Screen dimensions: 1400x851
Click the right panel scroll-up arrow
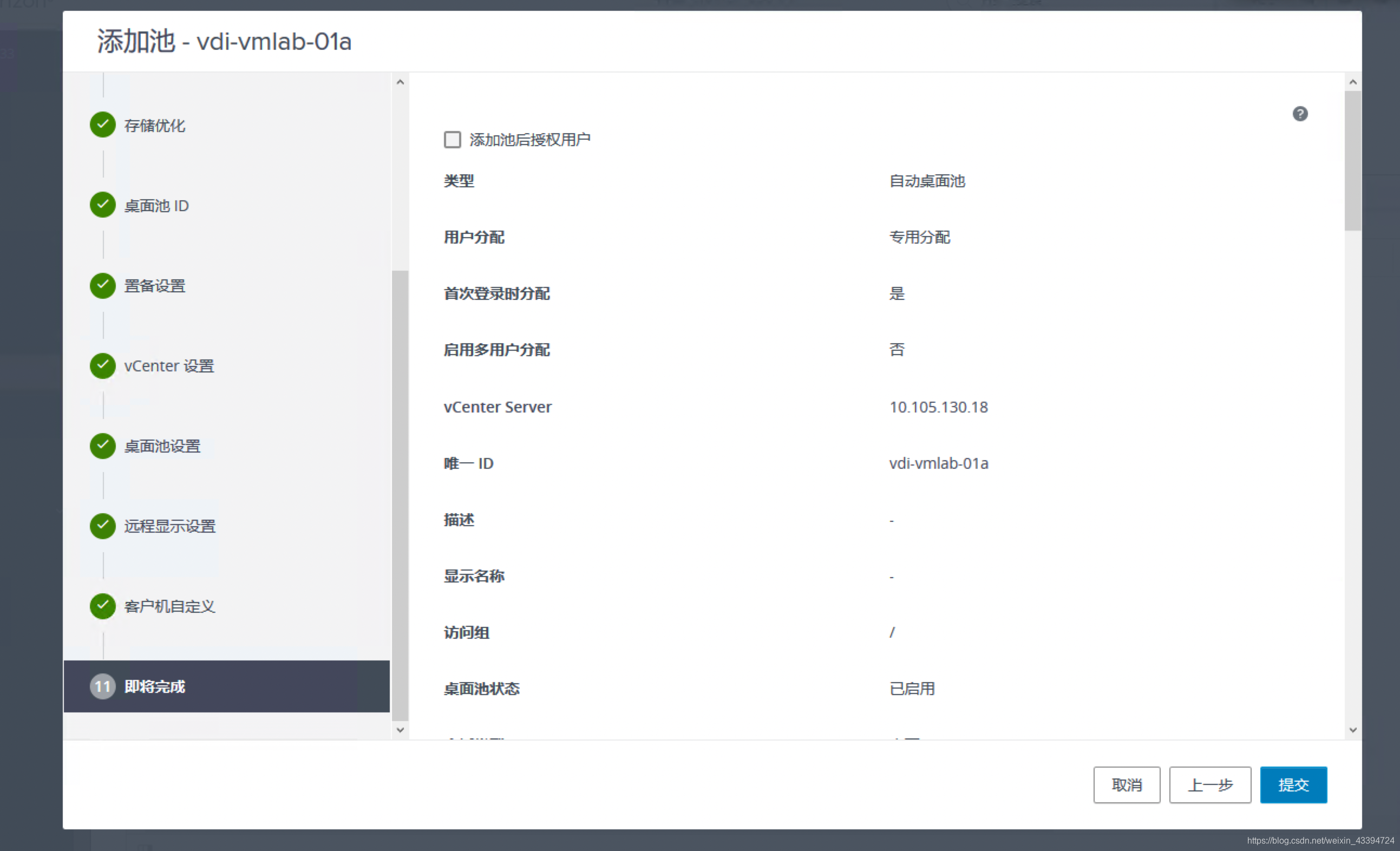pyautogui.click(x=1353, y=81)
